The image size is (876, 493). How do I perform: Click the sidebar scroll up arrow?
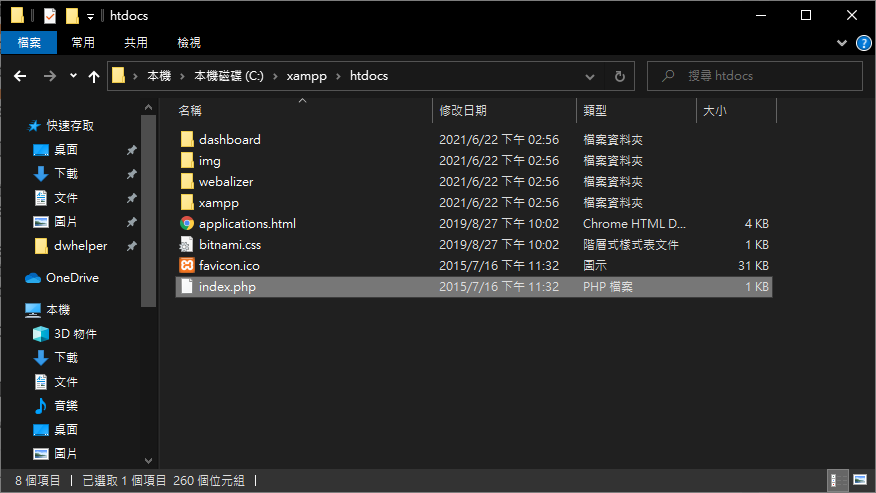149,108
